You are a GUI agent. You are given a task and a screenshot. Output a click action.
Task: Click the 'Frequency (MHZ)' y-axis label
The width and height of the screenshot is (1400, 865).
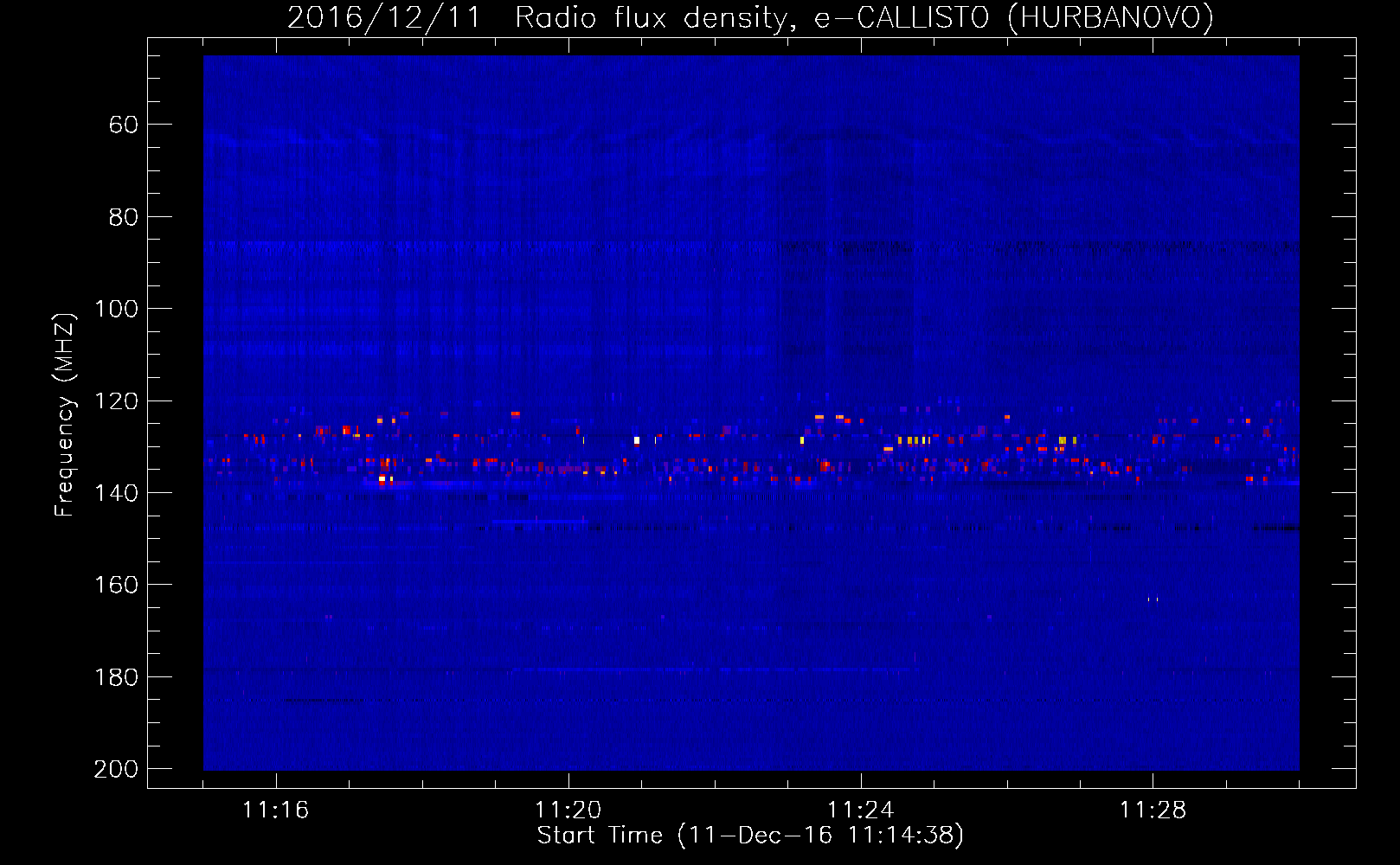point(65,414)
